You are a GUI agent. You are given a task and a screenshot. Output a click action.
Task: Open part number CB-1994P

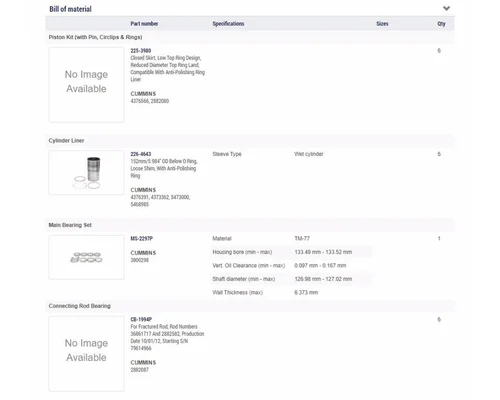141,319
